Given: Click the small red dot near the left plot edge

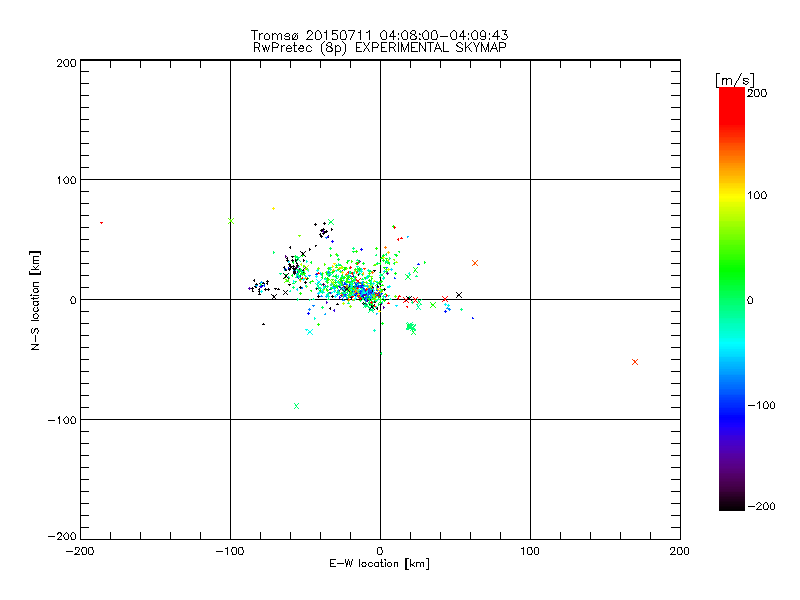Looking at the screenshot, I should click(102, 223).
